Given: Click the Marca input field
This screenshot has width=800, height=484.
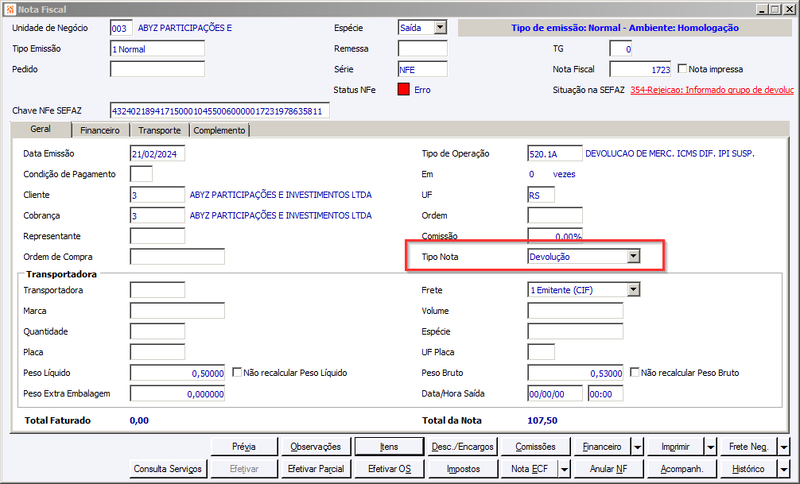Looking at the screenshot, I should (x=177, y=311).
